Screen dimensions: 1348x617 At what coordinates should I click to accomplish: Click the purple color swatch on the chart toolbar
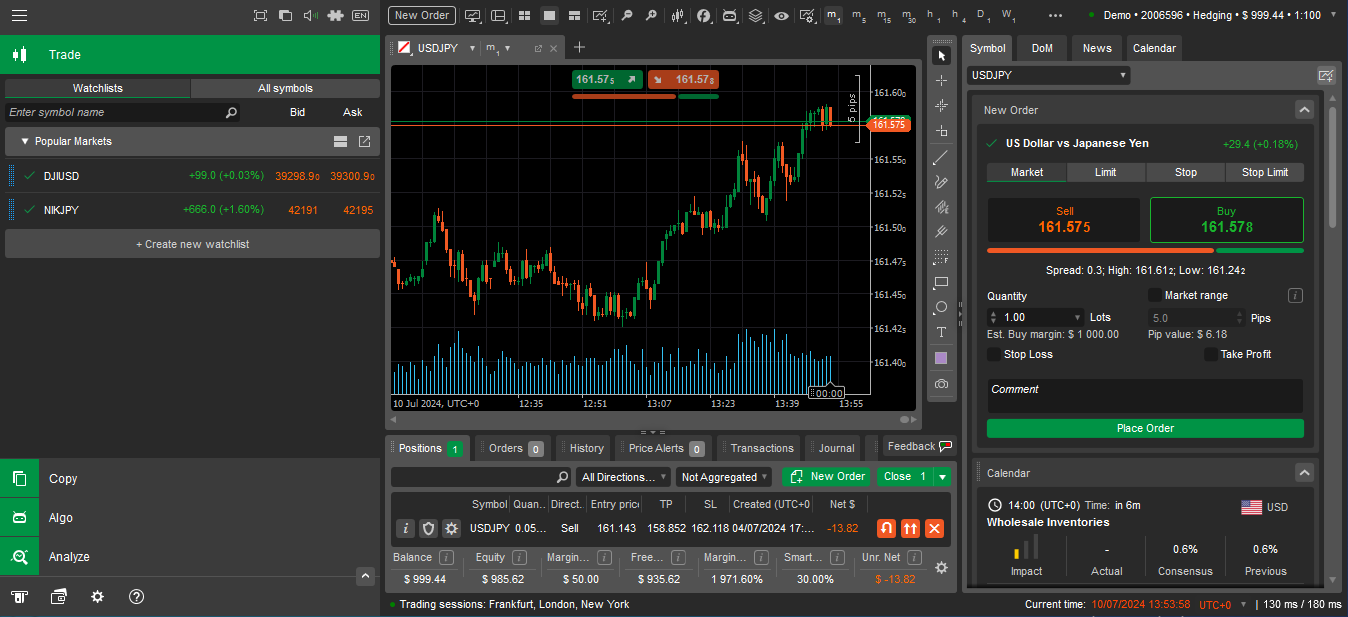click(x=941, y=356)
